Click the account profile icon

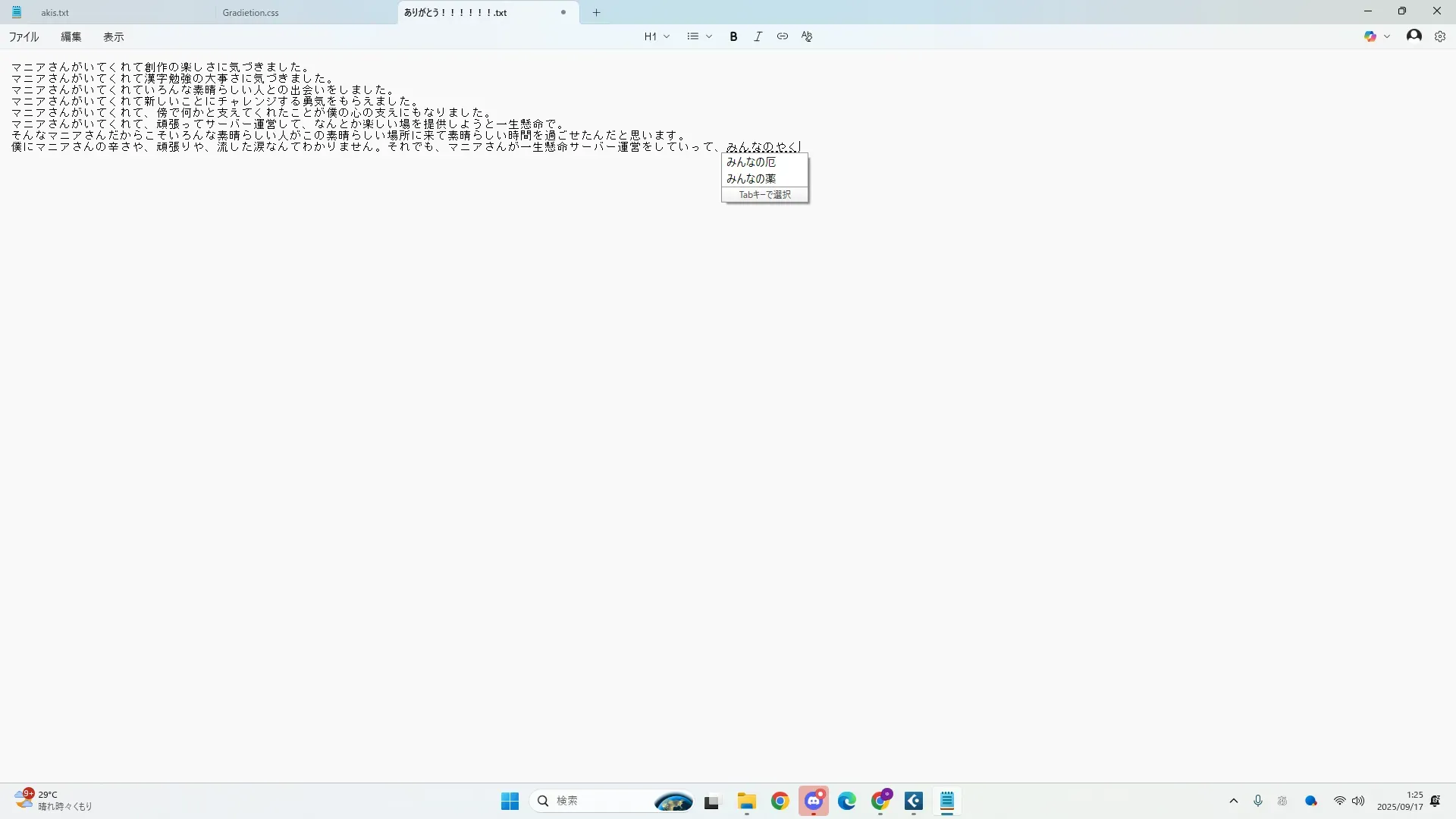tap(1414, 36)
